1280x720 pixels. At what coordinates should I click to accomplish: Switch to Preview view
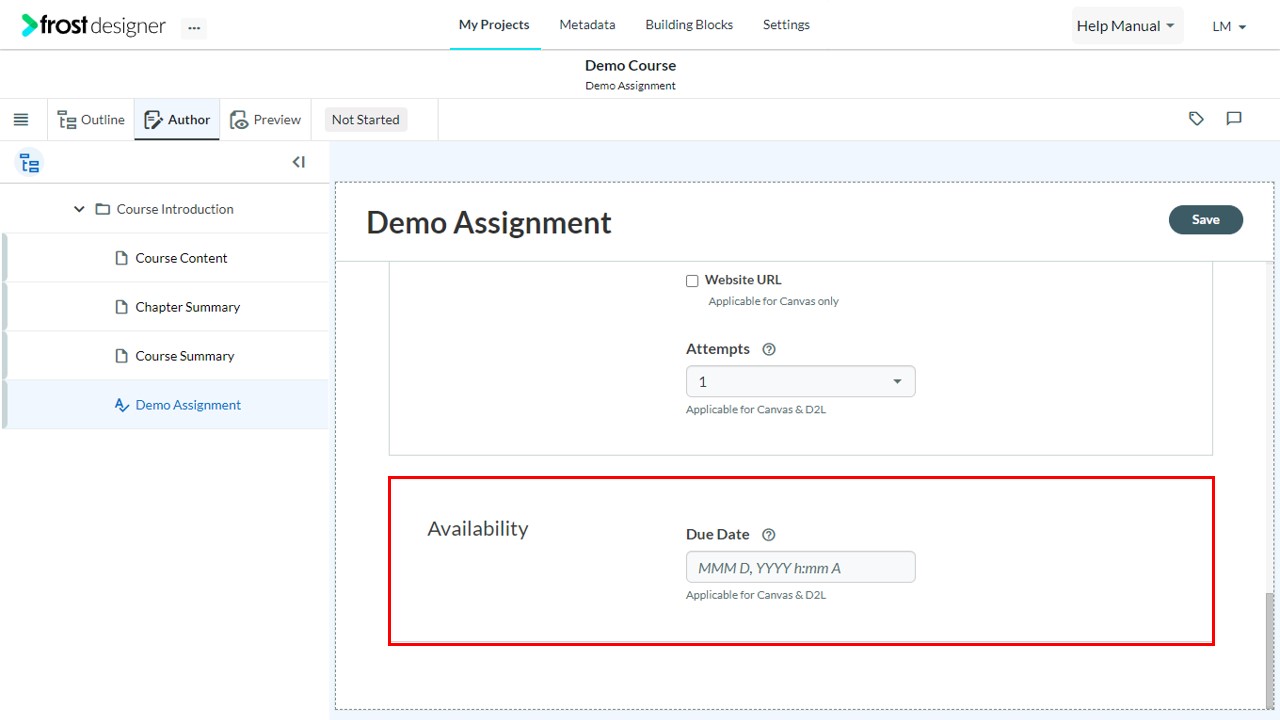(265, 120)
